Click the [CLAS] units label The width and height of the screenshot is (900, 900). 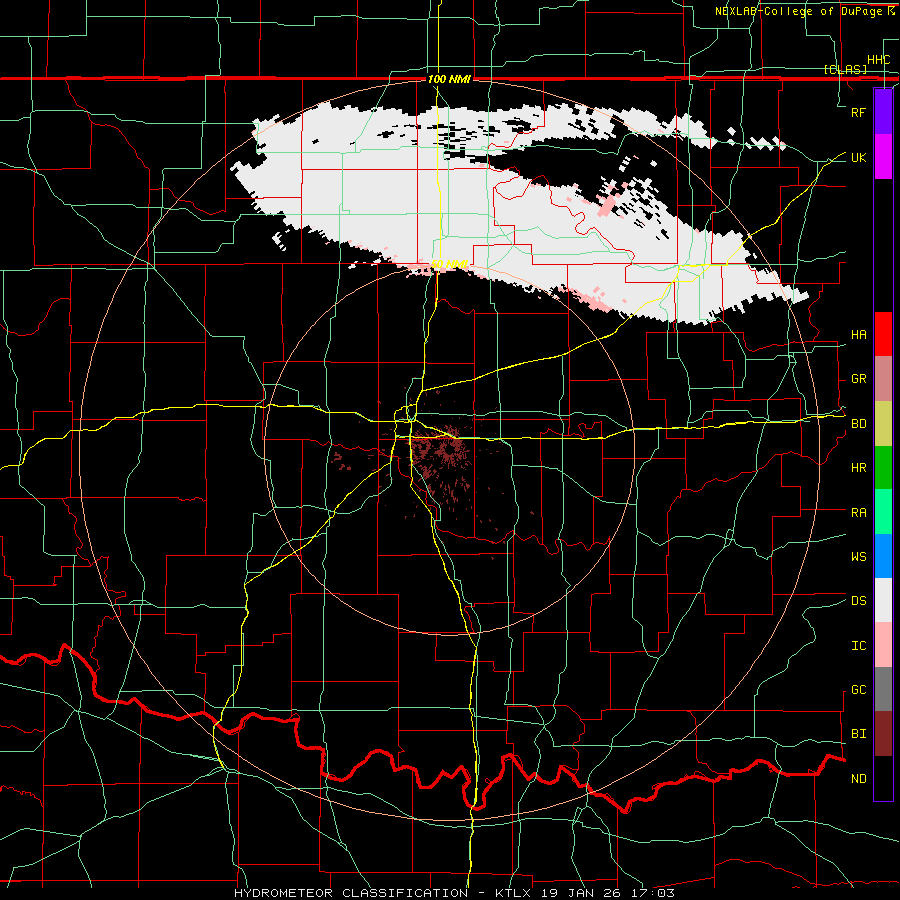tap(845, 70)
